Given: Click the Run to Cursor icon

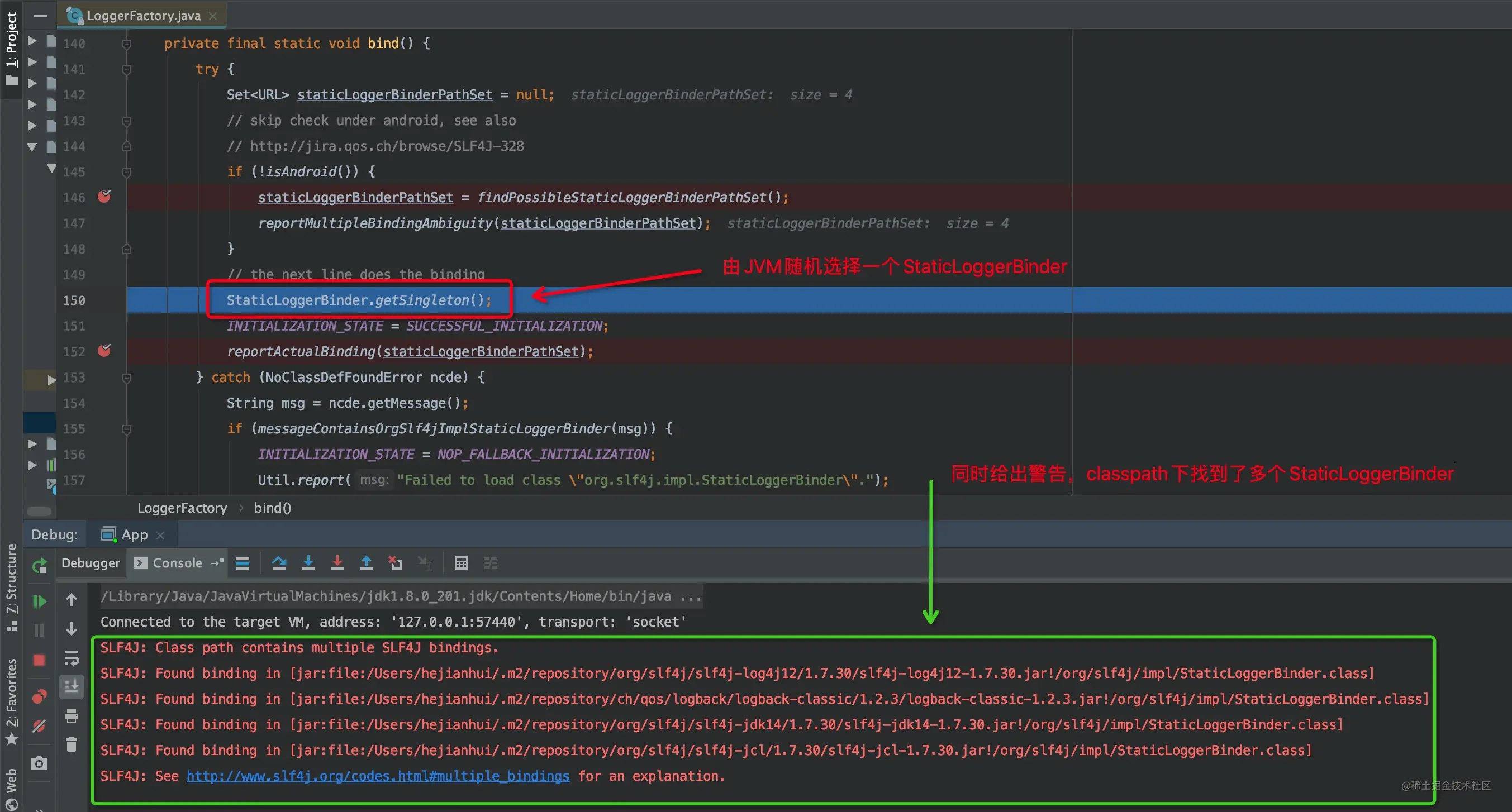Looking at the screenshot, I should (425, 563).
